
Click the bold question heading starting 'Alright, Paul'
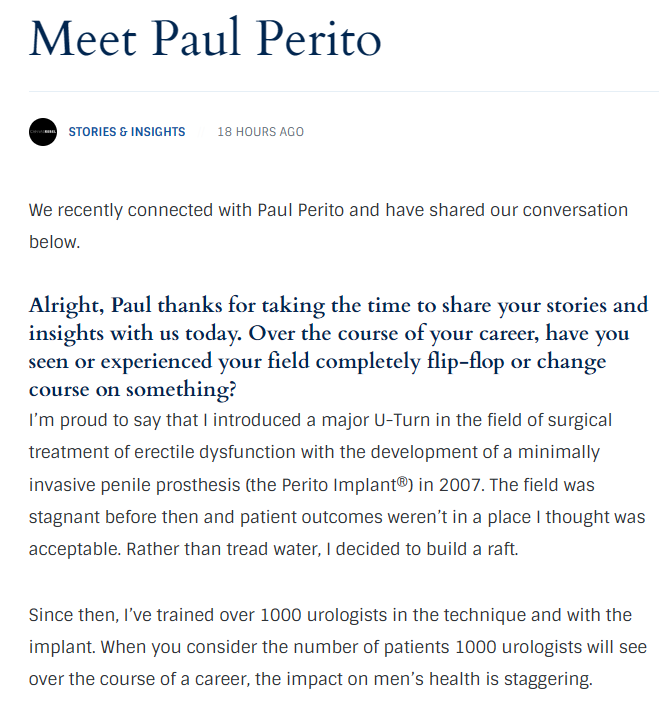click(x=338, y=347)
